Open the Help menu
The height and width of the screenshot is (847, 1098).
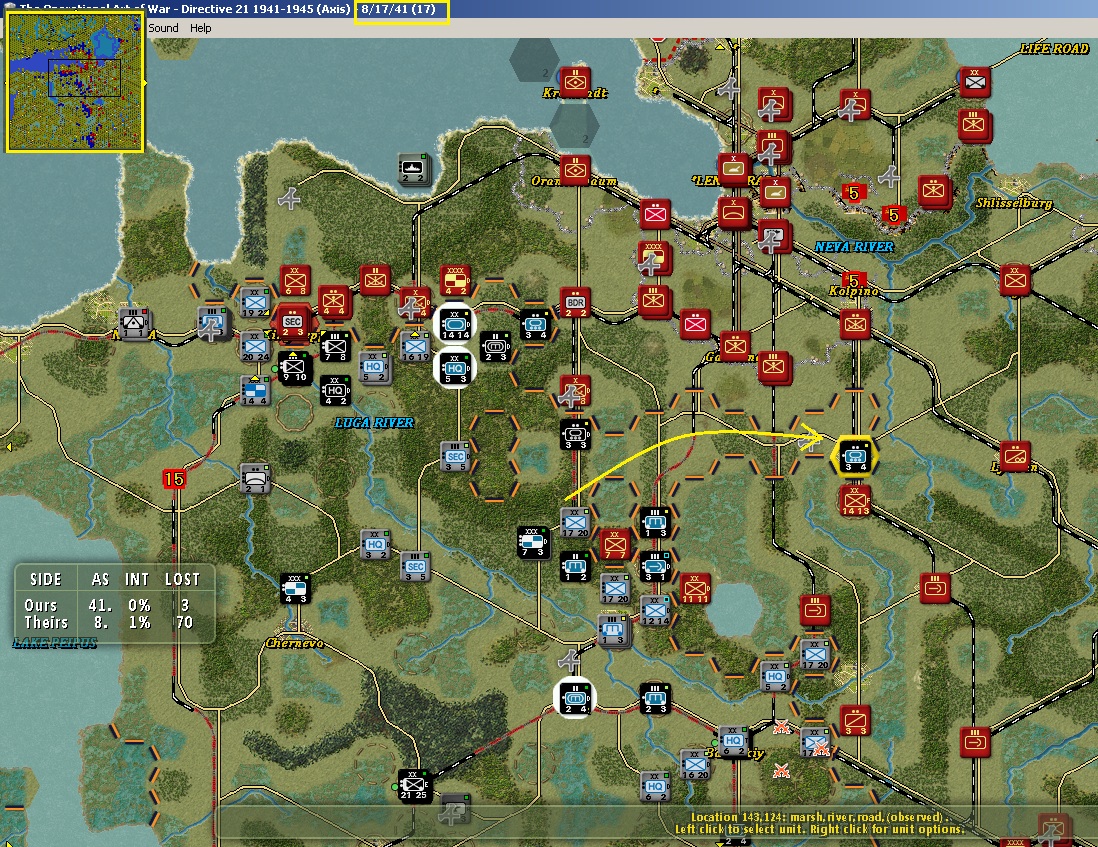200,28
